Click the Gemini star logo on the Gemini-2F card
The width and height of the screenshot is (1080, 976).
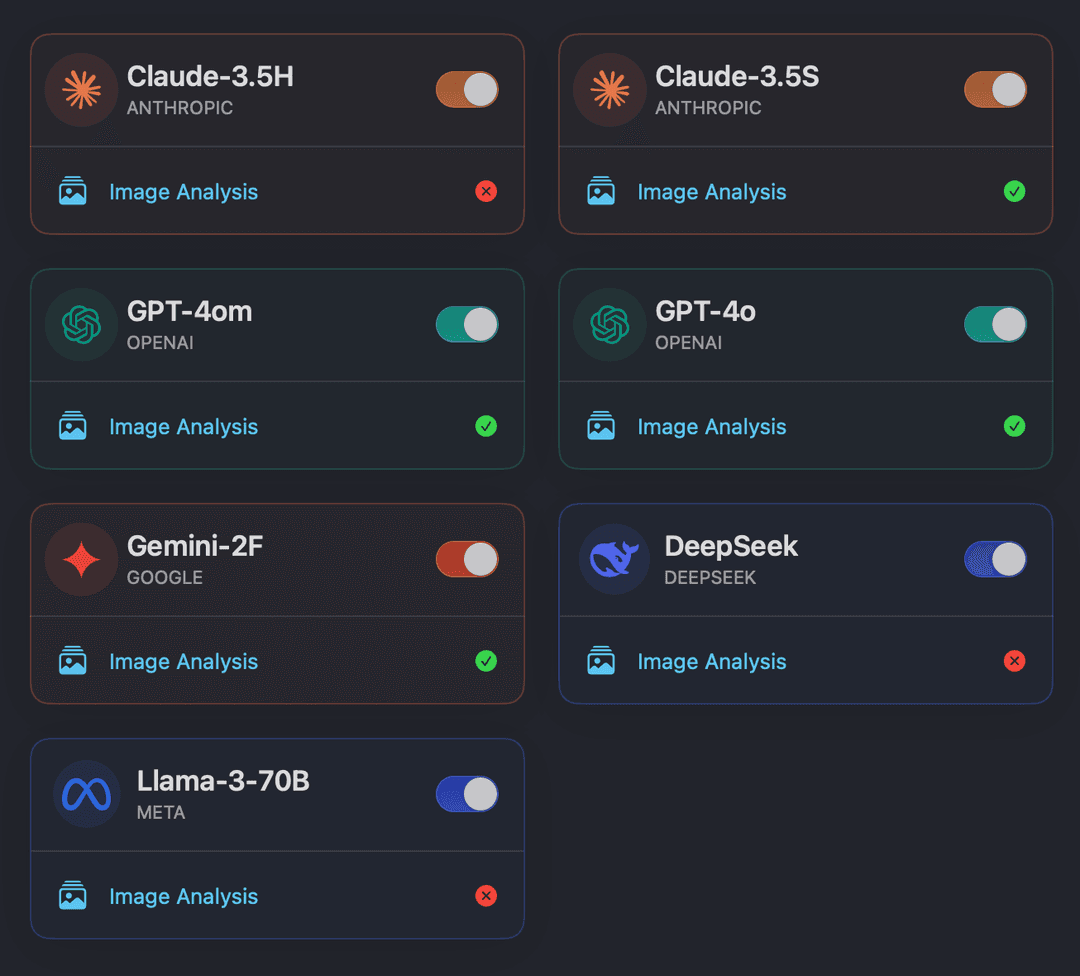[81, 559]
